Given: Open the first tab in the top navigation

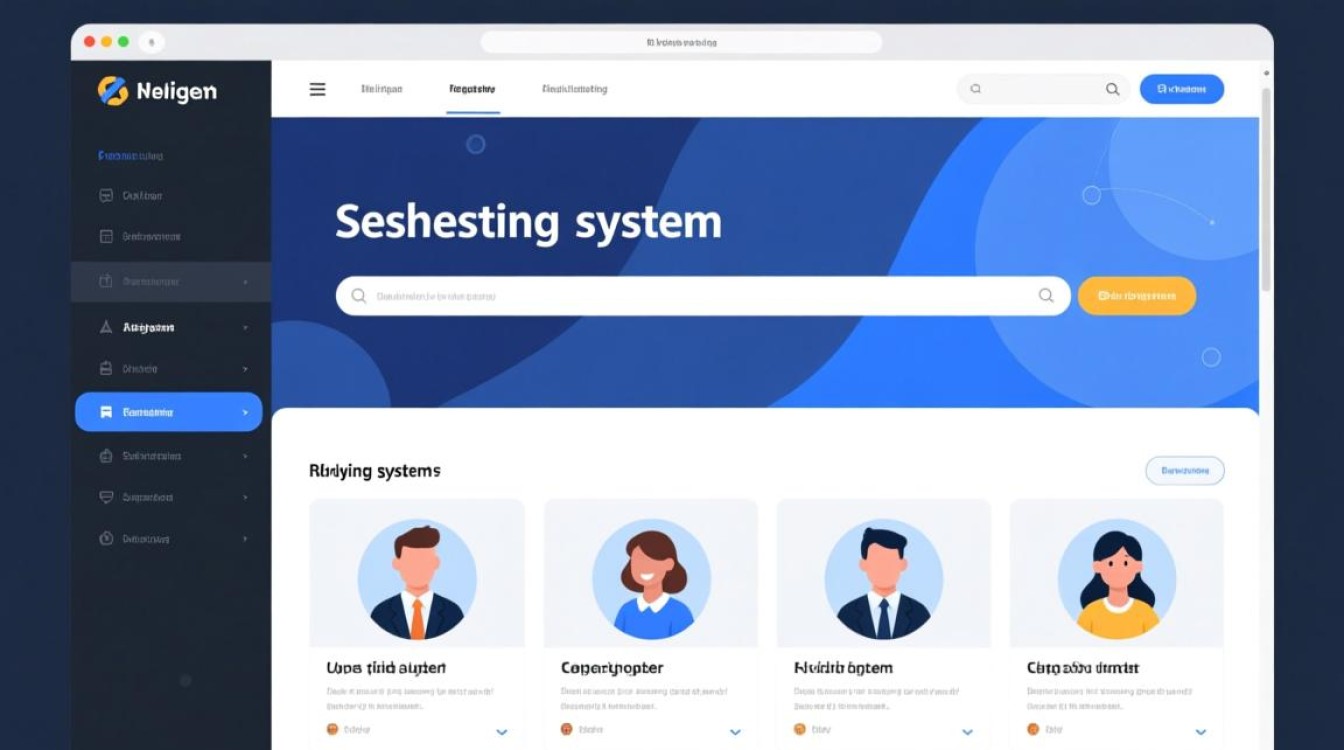Looking at the screenshot, I should [x=381, y=89].
